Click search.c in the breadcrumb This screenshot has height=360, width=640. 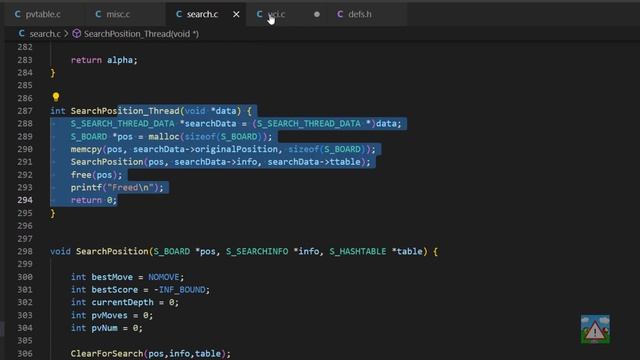[45, 34]
